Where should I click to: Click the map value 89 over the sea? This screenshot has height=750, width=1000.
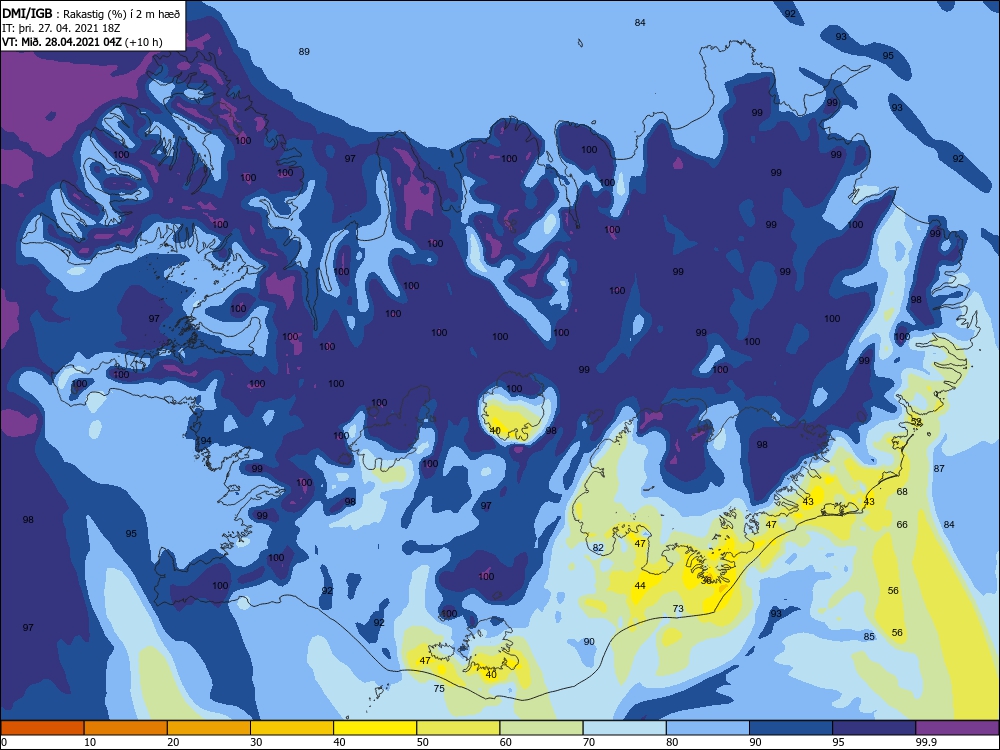coord(304,52)
